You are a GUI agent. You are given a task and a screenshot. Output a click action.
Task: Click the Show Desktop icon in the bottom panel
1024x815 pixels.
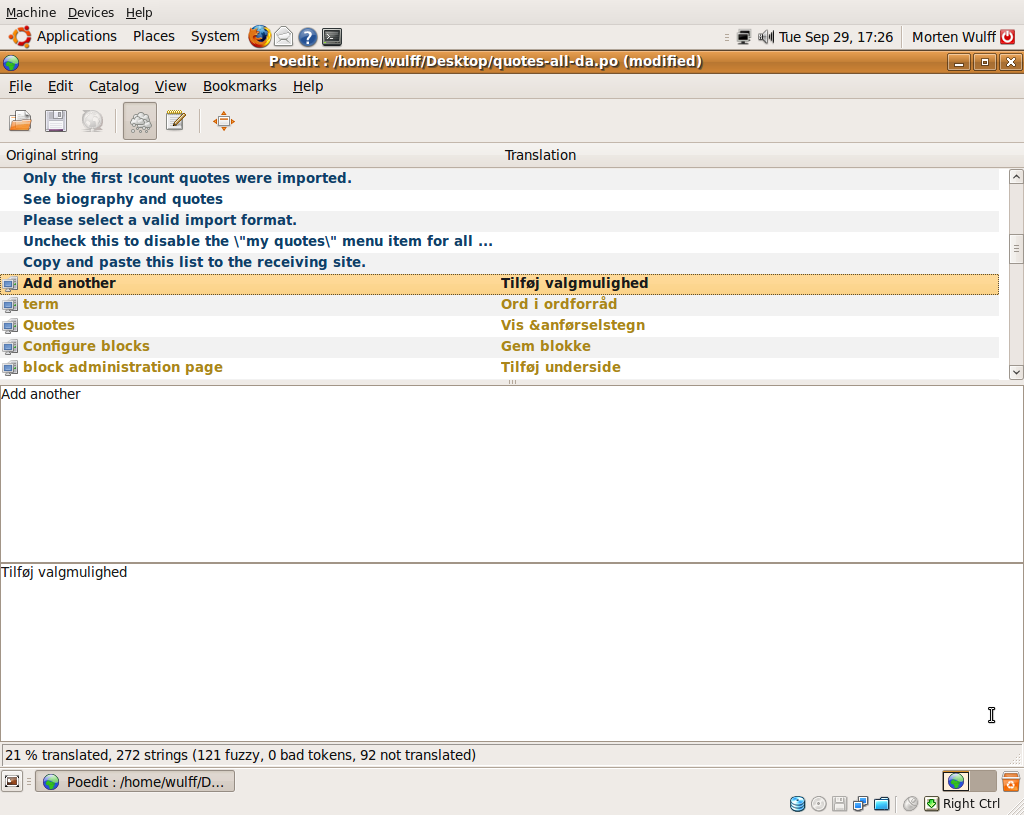coord(12,781)
